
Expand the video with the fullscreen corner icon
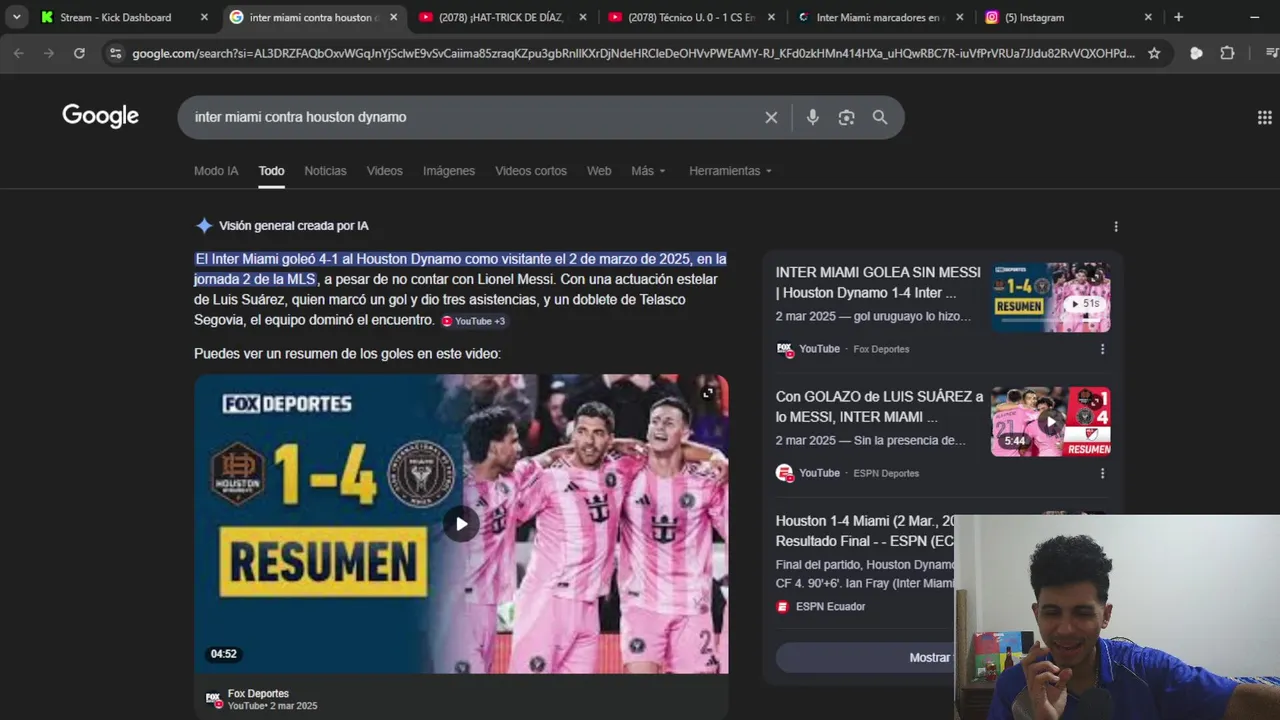(708, 393)
